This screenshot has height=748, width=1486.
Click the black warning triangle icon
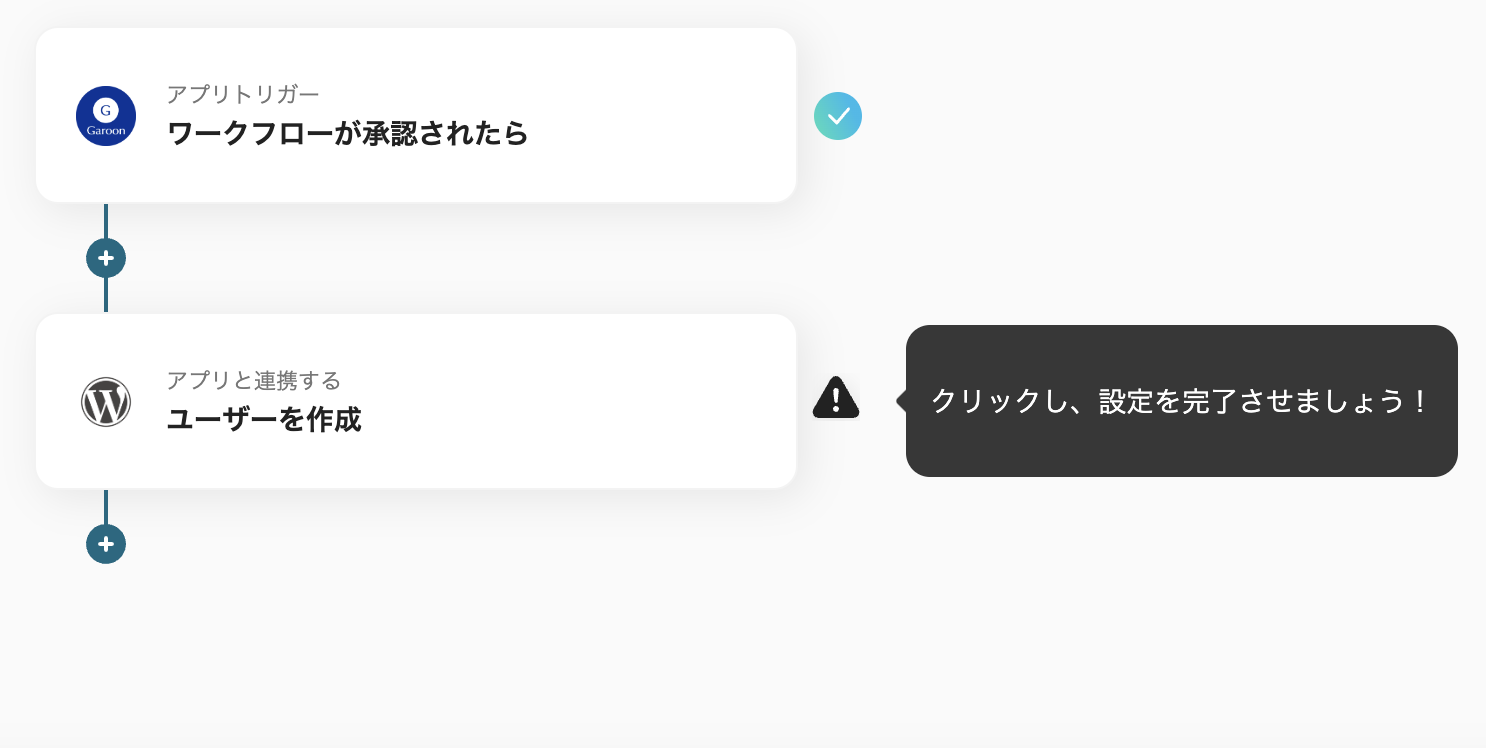836,398
